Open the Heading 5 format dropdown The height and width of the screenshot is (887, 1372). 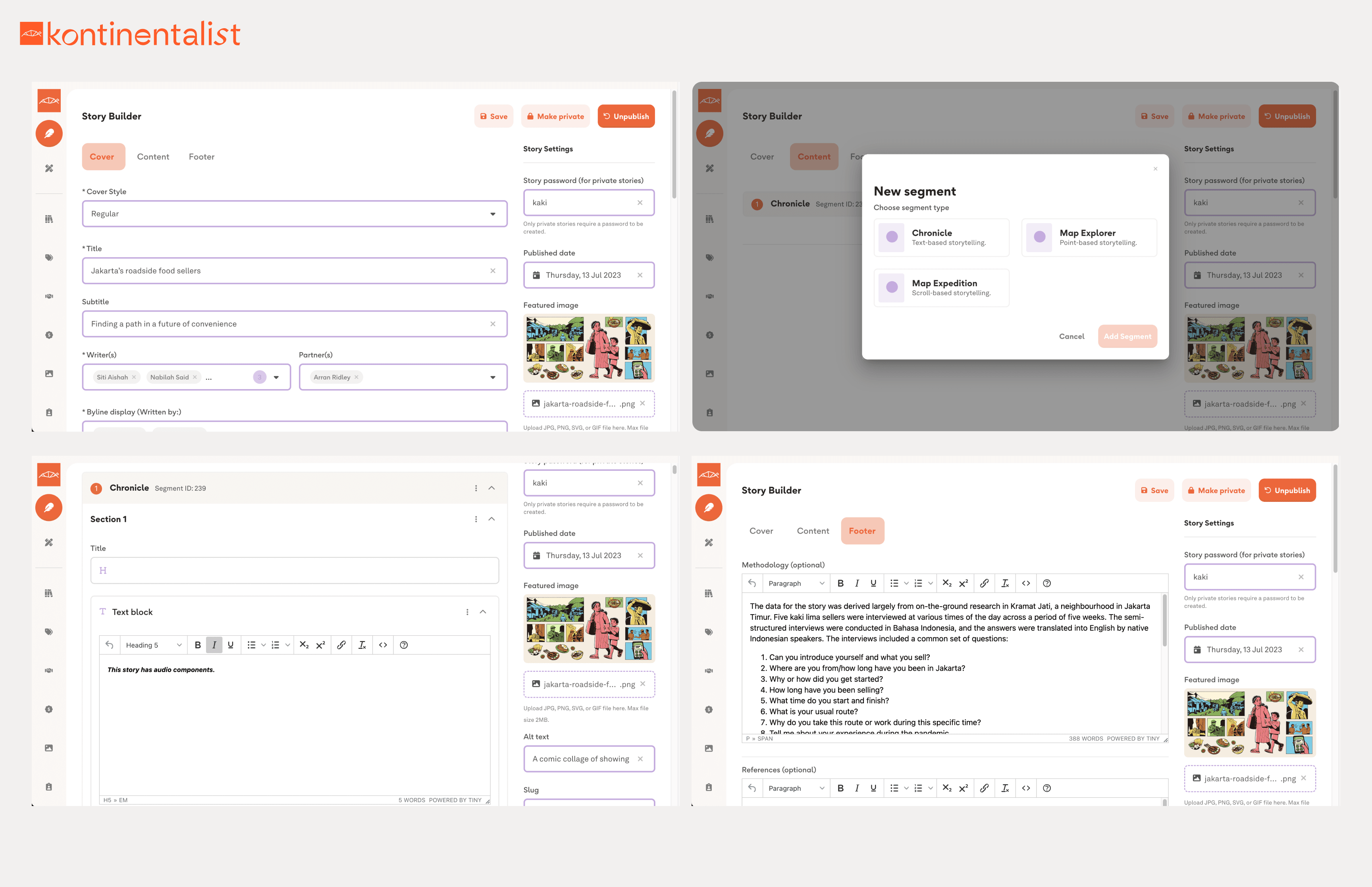click(x=153, y=645)
